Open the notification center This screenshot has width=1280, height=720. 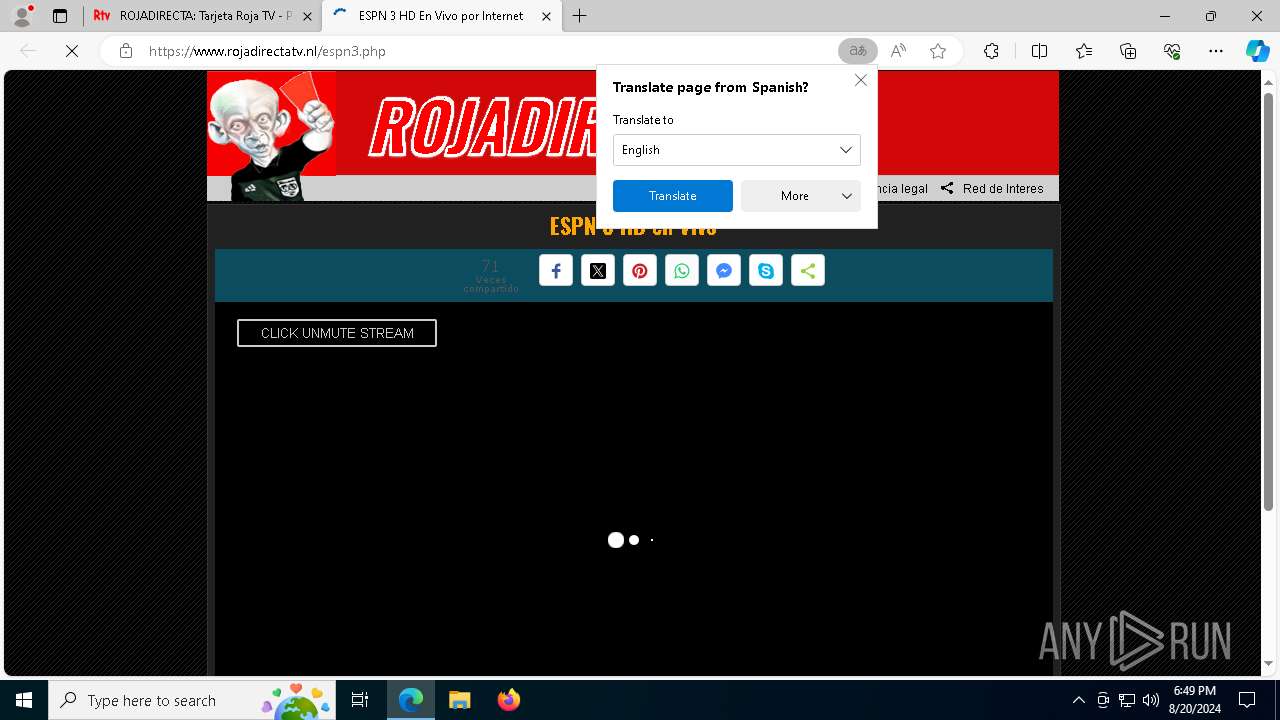[1247, 700]
